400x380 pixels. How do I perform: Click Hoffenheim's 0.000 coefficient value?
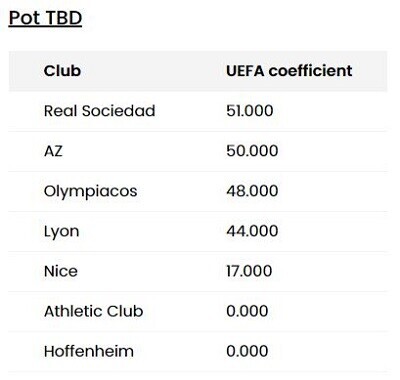(x=247, y=351)
